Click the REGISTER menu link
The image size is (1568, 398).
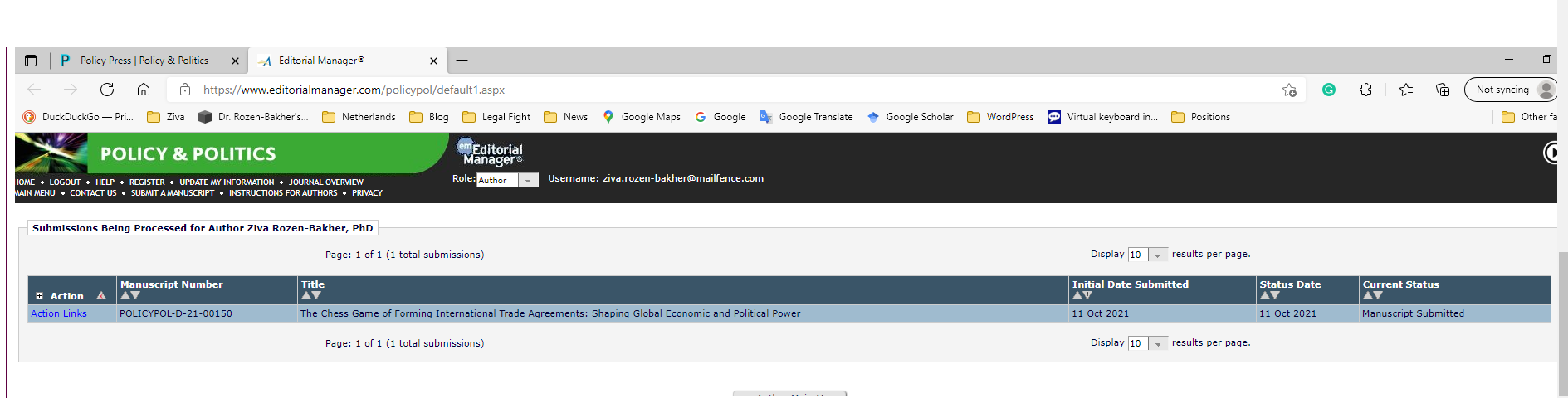pos(147,182)
